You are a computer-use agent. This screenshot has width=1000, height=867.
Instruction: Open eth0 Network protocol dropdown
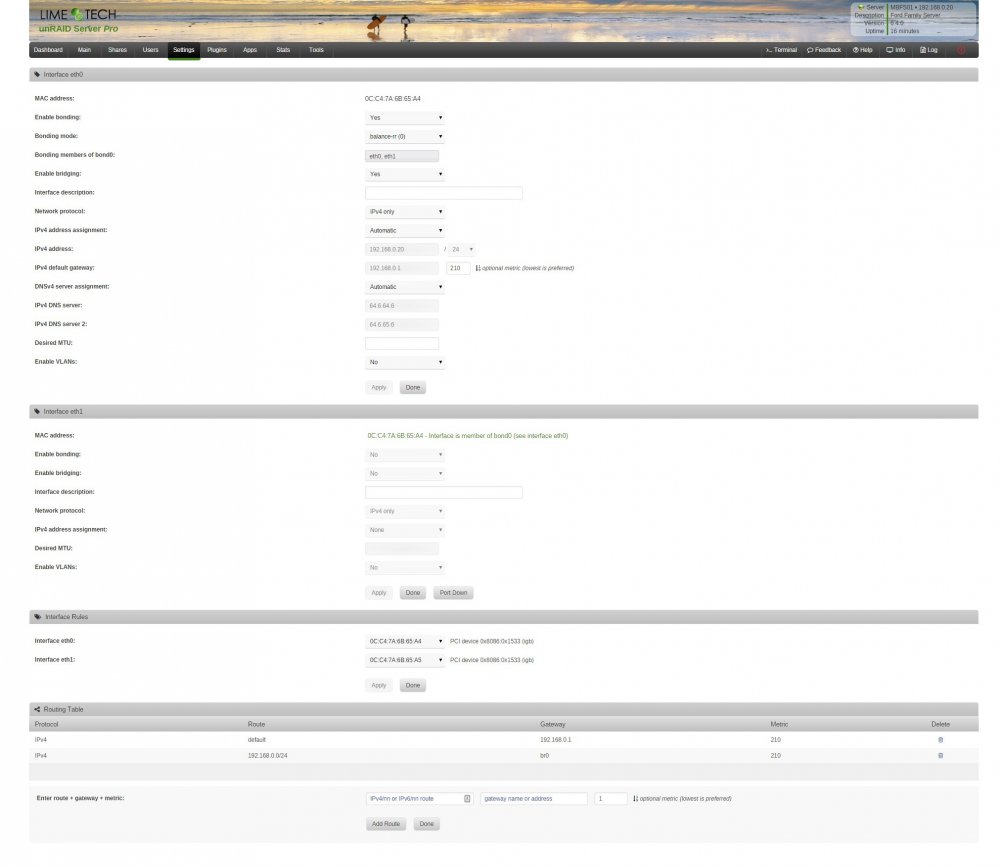(405, 211)
